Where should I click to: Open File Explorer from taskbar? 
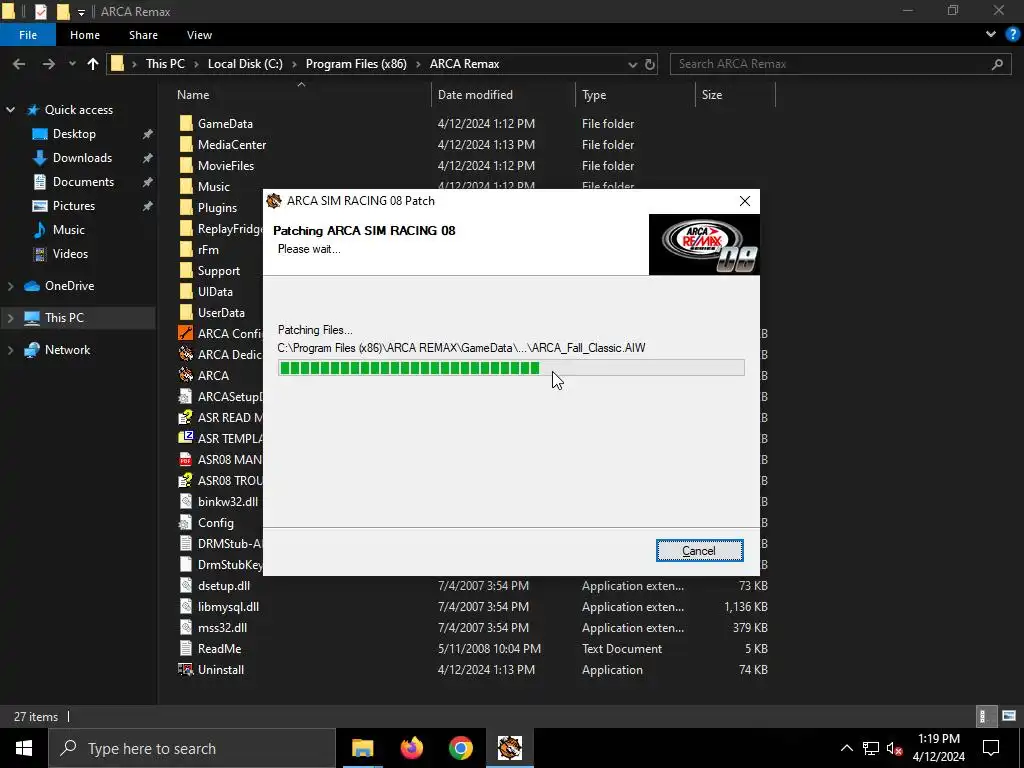tap(362, 748)
